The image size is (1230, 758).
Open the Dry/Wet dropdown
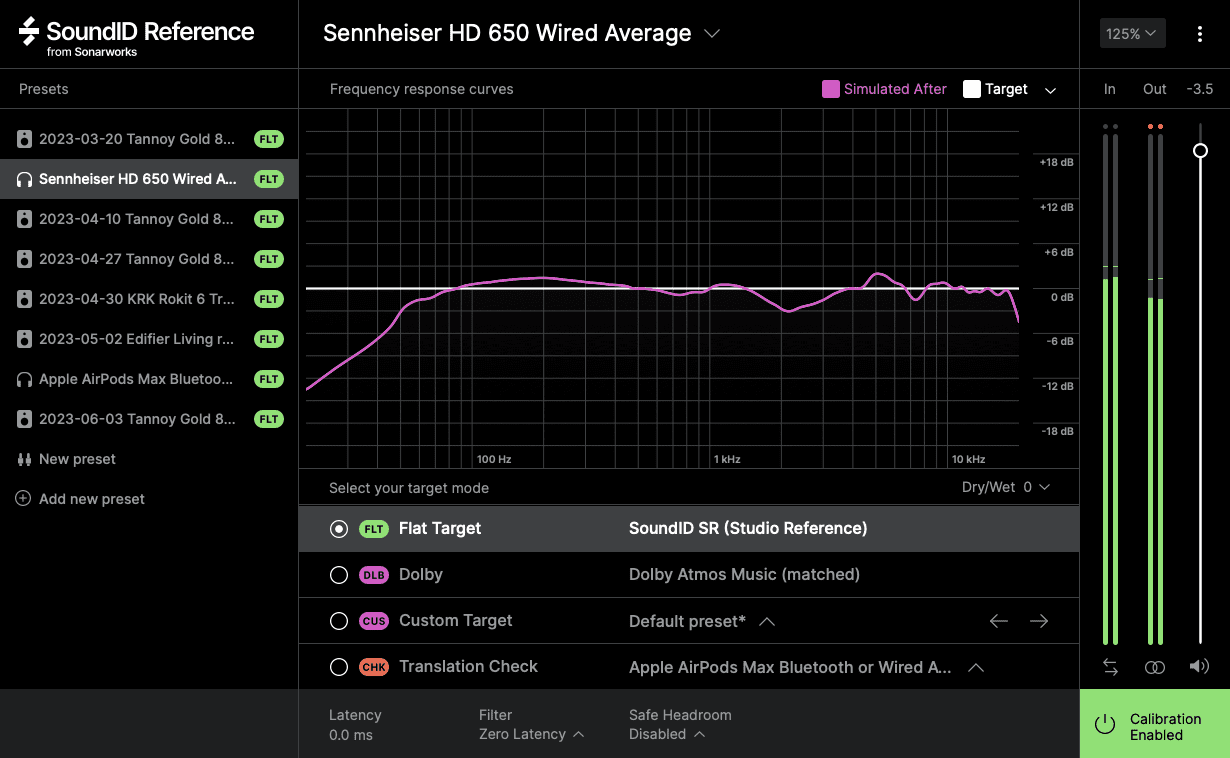pos(1005,487)
